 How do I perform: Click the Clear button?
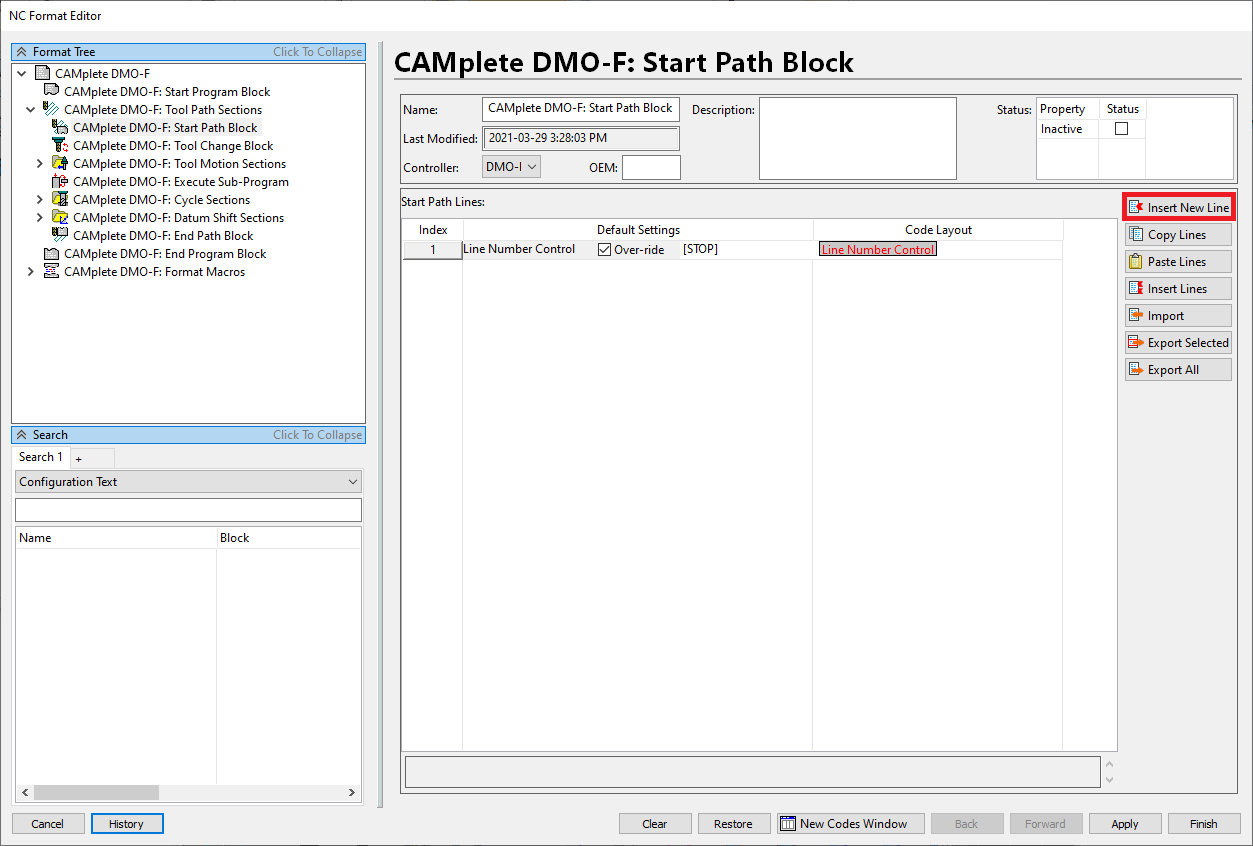click(655, 824)
